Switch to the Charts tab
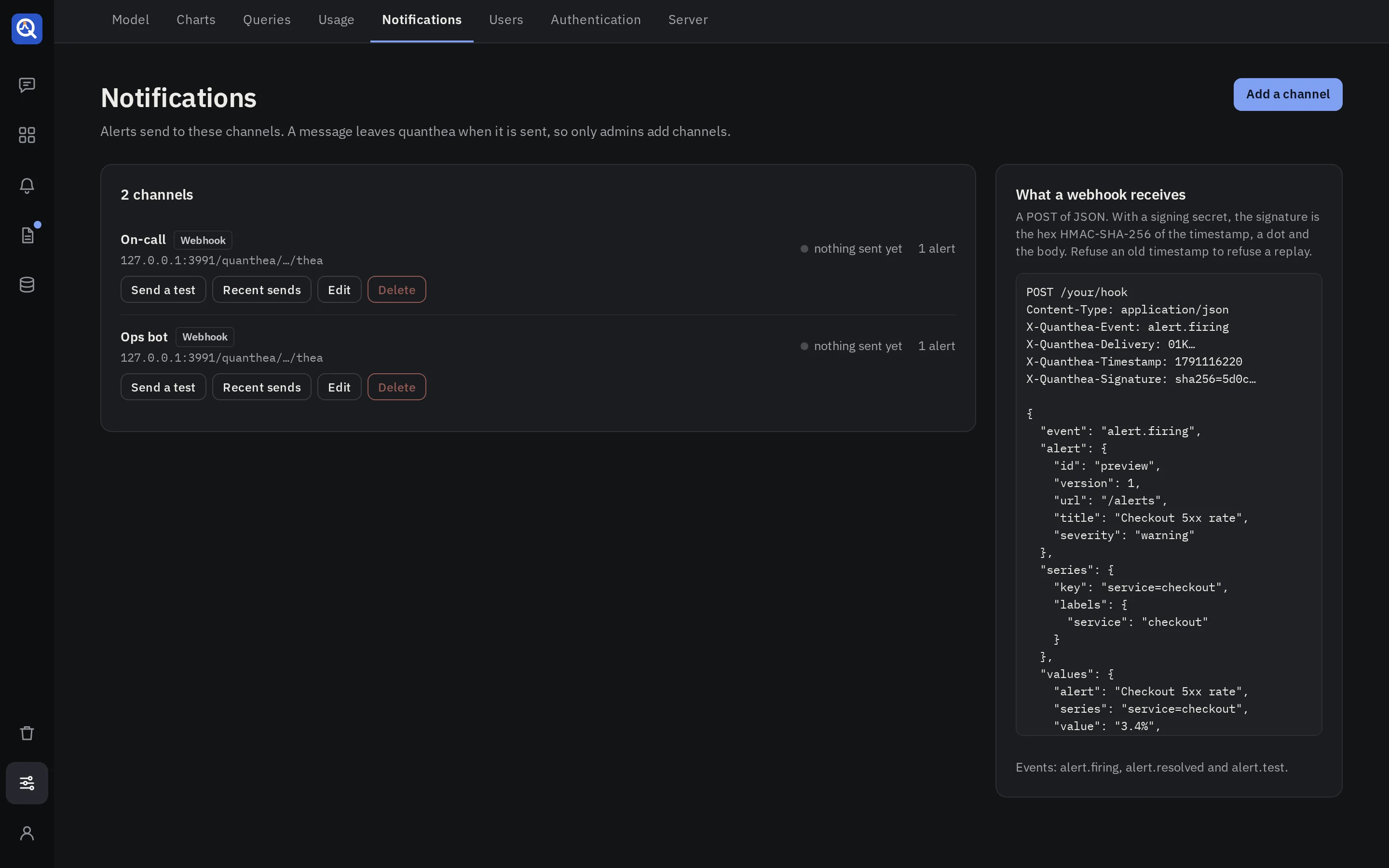This screenshot has height=868, width=1389. [x=196, y=19]
